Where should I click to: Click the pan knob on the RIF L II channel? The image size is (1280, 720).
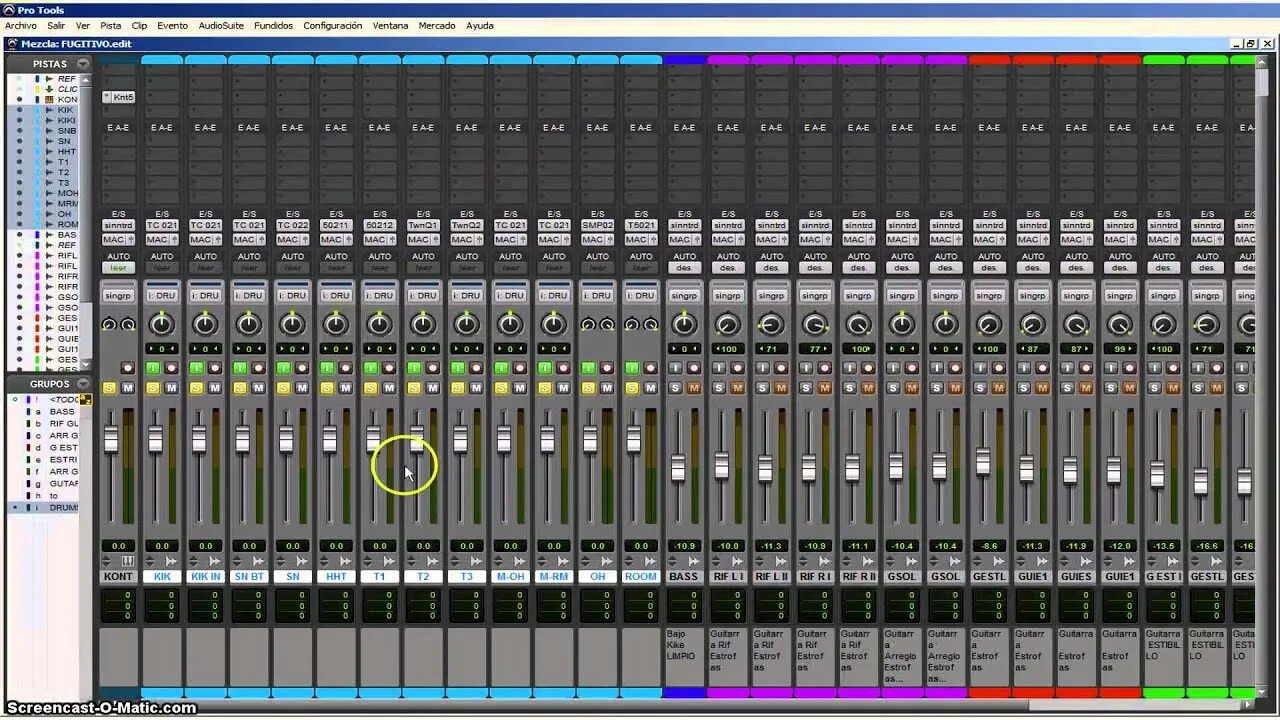pos(771,325)
